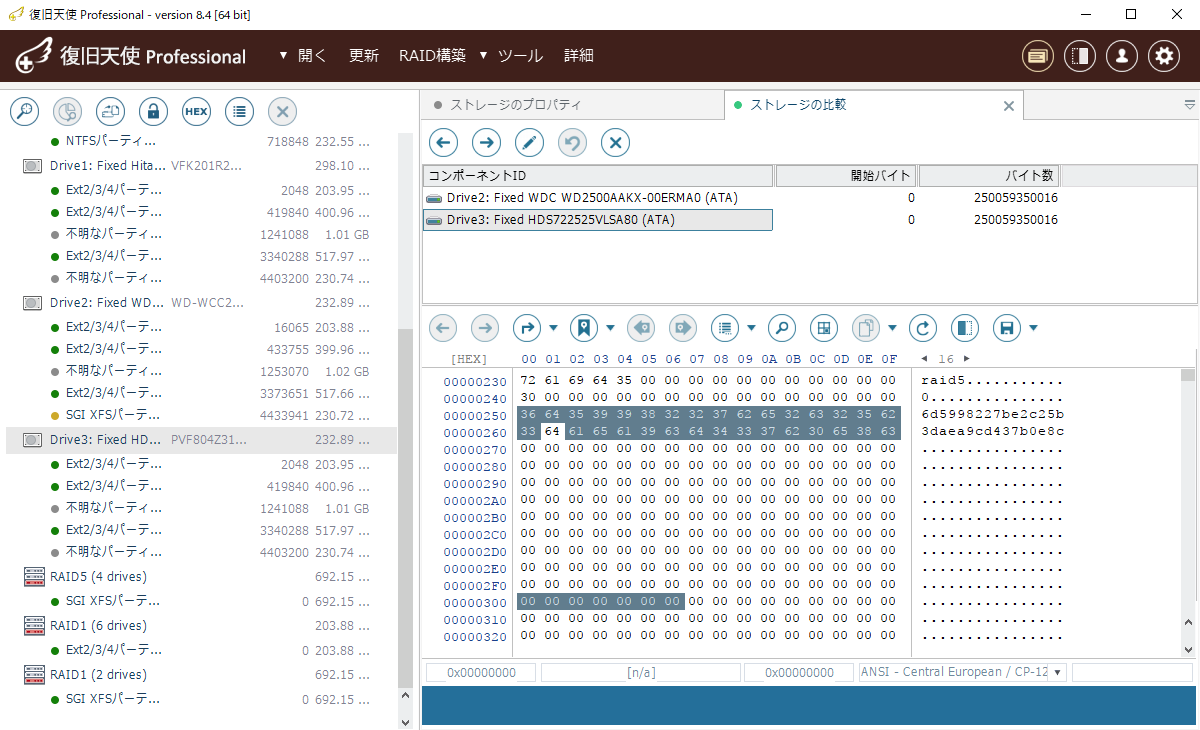This screenshot has height=730, width=1200.
Task: Click the disk image file icon
Action: tap(110, 112)
